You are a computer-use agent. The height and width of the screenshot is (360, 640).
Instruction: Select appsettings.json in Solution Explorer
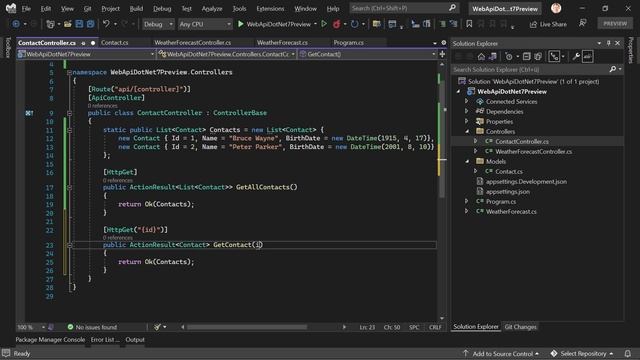(x=507, y=191)
